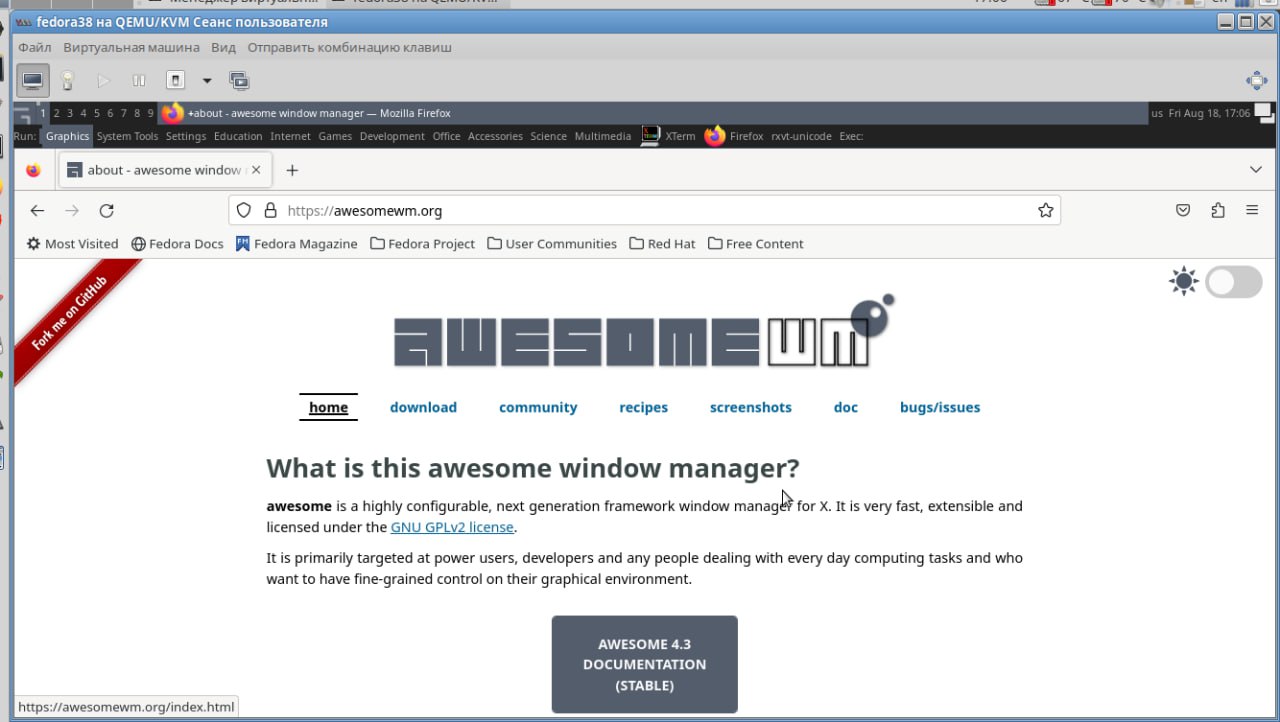The width and height of the screenshot is (1280, 722).
Task: Follow the GNU GPLv2 license link
Action: point(452,527)
